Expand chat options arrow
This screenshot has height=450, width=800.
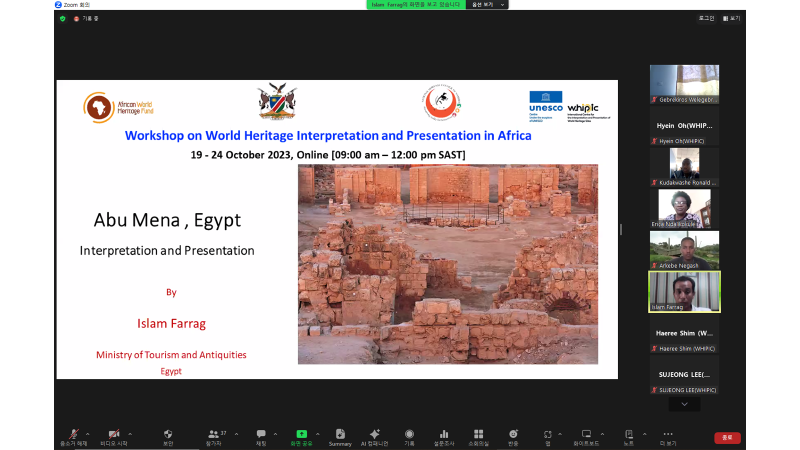[x=276, y=434]
